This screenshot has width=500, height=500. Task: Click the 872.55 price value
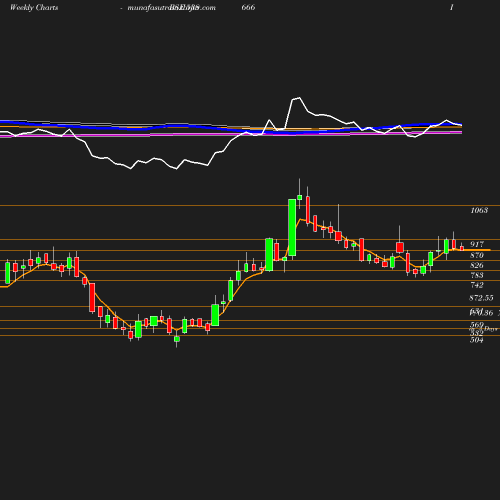pyautogui.click(x=481, y=298)
